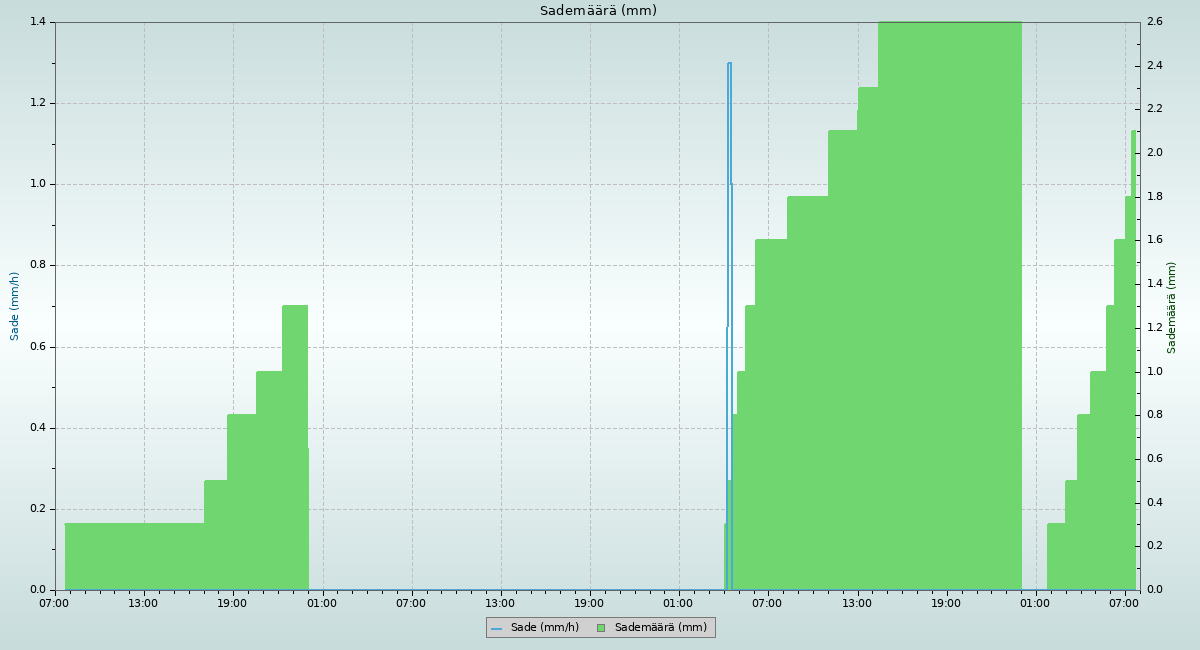Click the top of the blue rain-rate spike

729,64
